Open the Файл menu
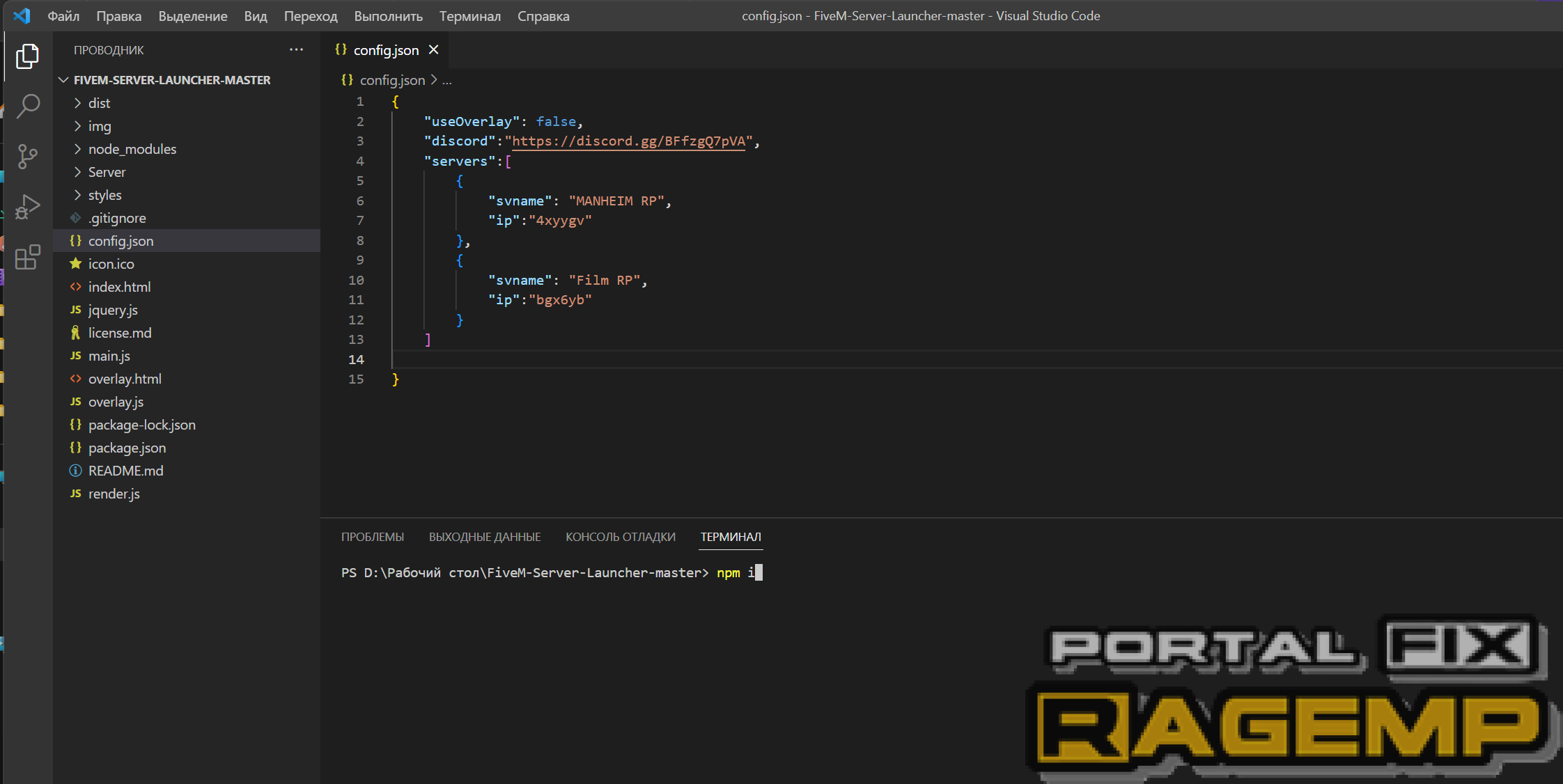 63,16
